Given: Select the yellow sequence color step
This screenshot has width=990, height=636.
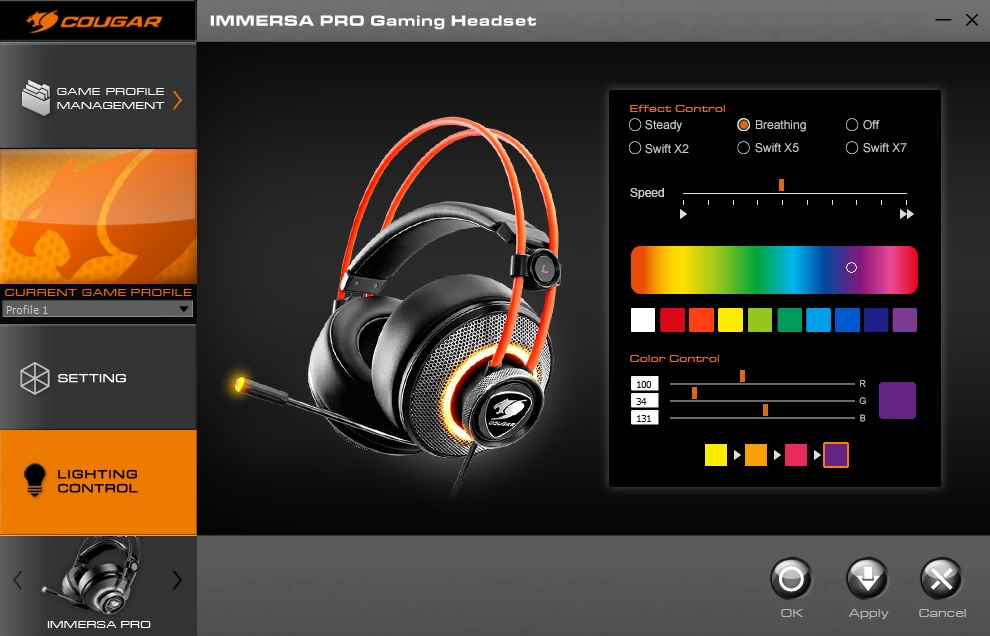Looking at the screenshot, I should (716, 455).
